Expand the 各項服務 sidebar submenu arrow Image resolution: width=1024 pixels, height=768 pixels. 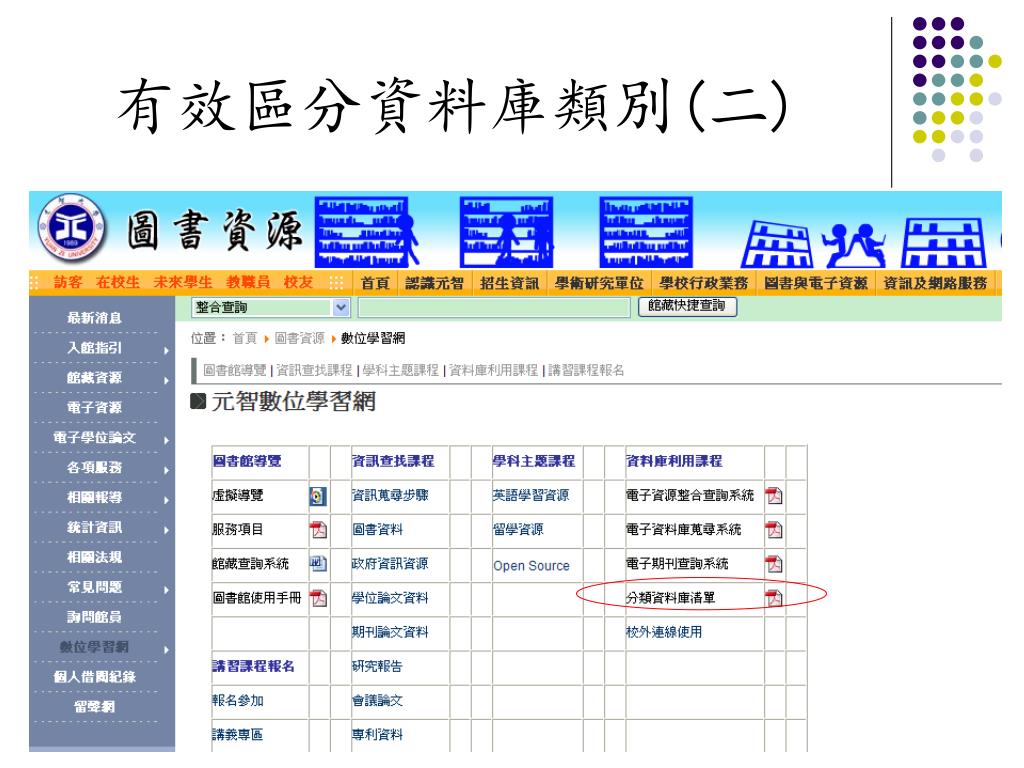click(x=167, y=471)
